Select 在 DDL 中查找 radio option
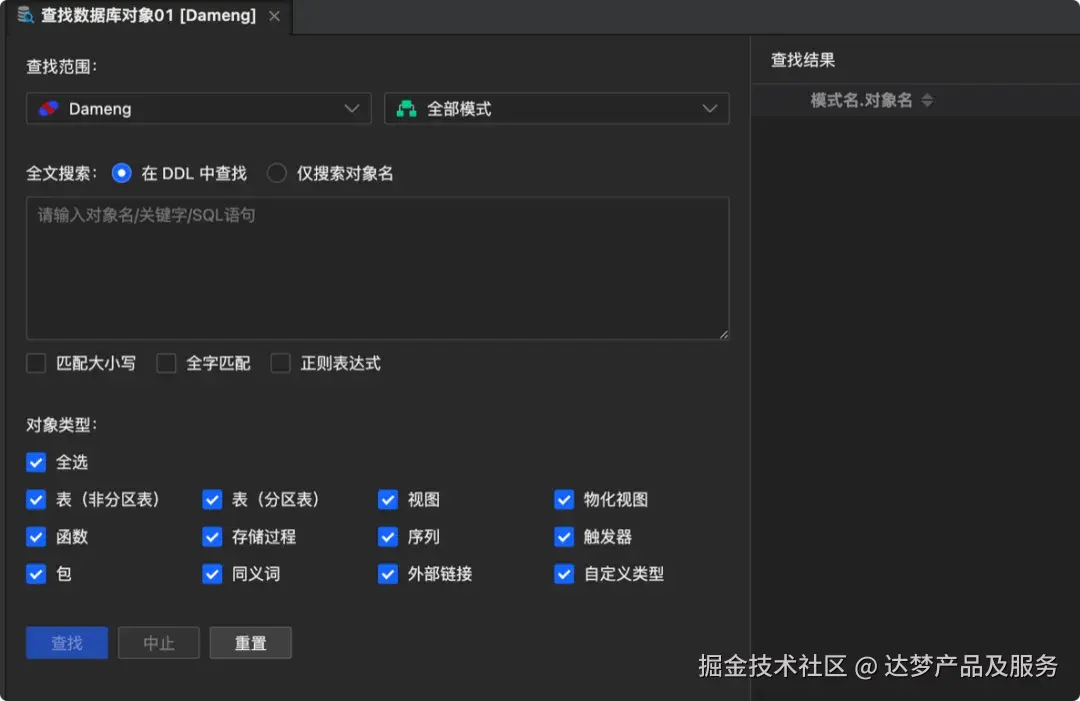 pyautogui.click(x=121, y=174)
